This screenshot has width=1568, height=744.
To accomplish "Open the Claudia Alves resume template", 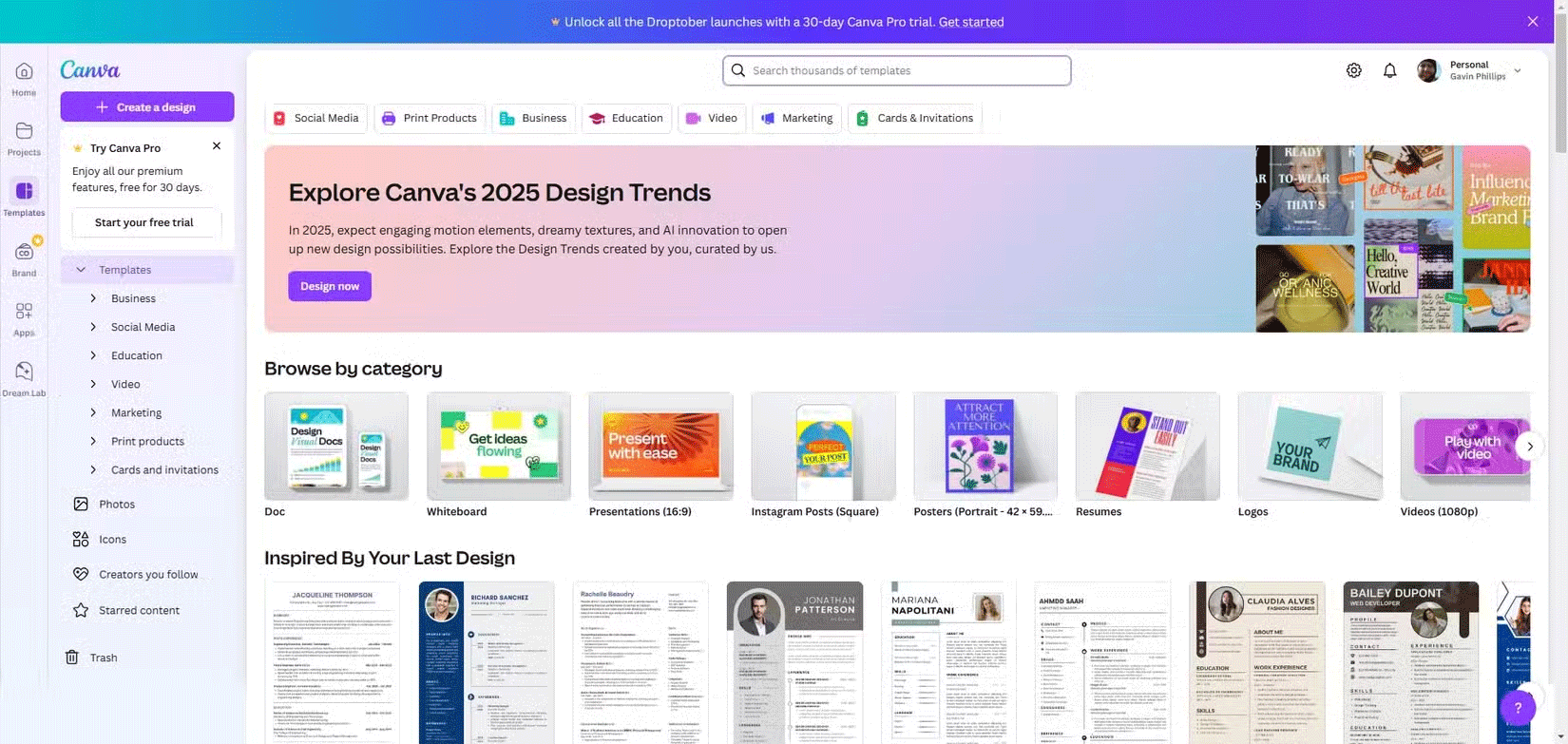I will 1257,662.
